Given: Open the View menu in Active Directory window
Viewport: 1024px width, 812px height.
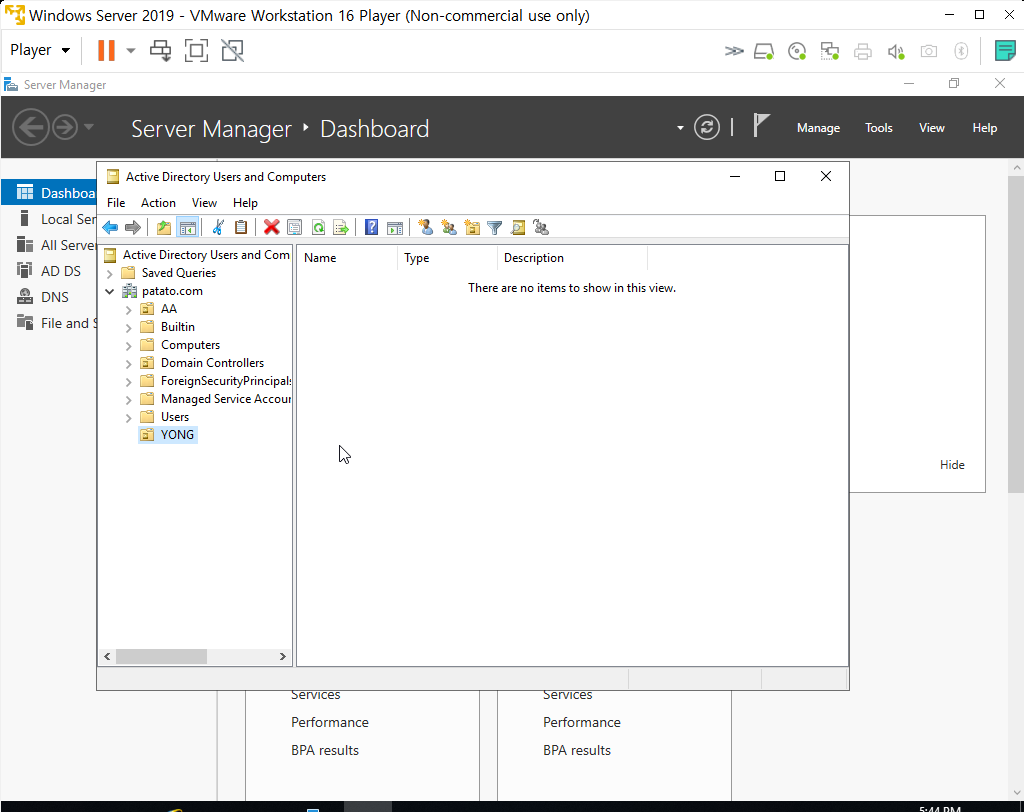Looking at the screenshot, I should click(x=204, y=203).
